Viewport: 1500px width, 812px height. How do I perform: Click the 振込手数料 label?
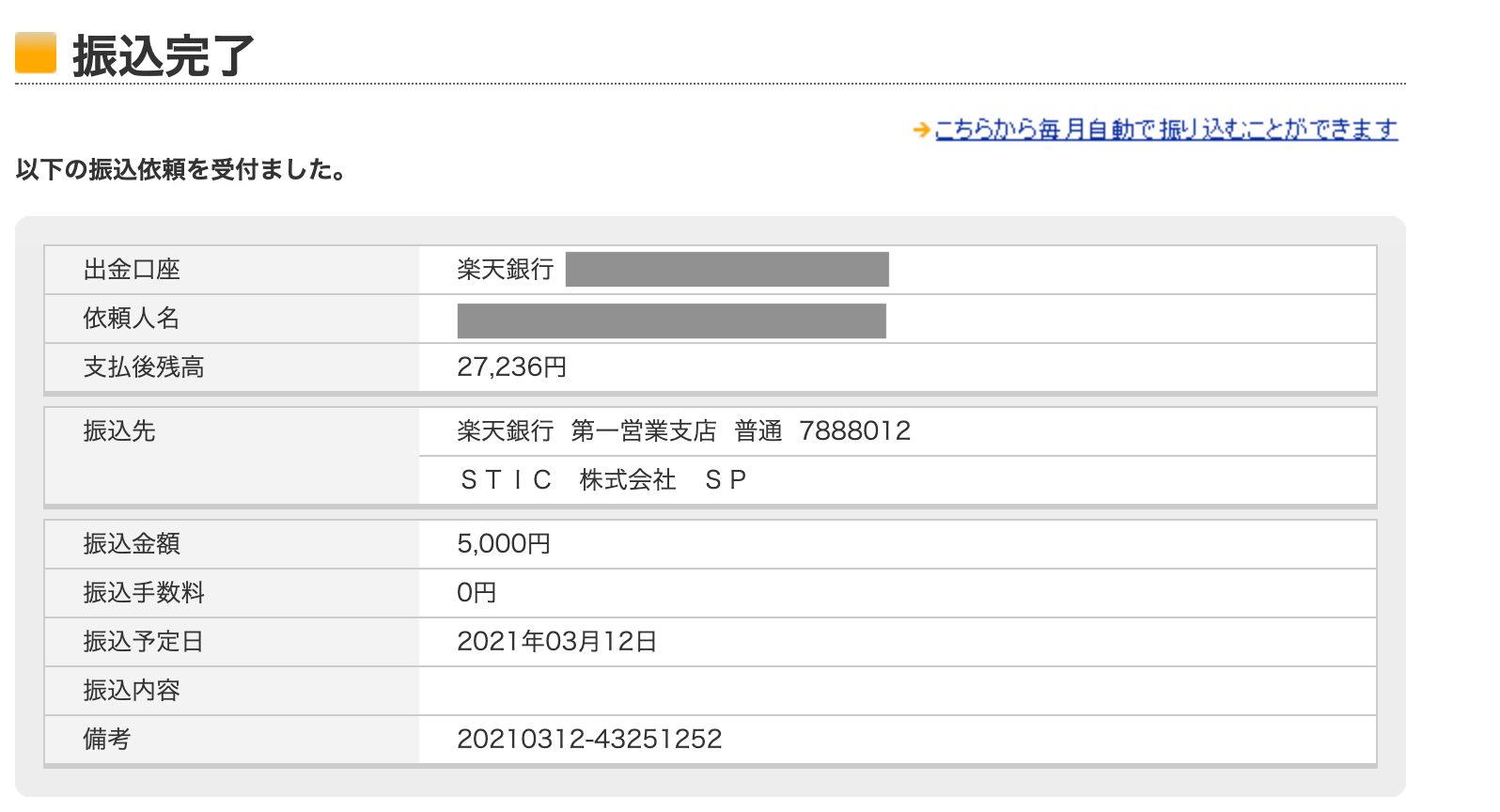click(144, 593)
